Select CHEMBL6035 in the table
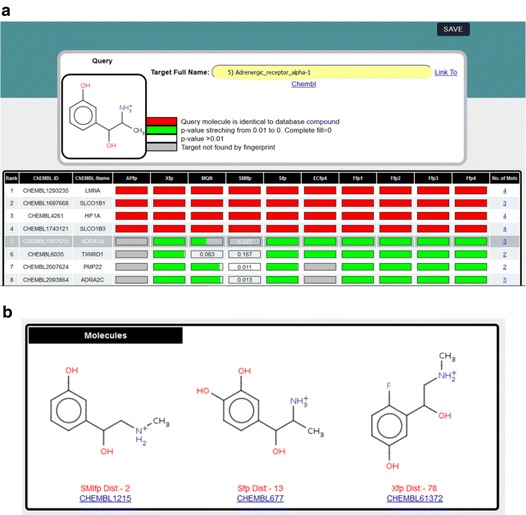Image resolution: width=526 pixels, height=515 pixels. point(46,254)
